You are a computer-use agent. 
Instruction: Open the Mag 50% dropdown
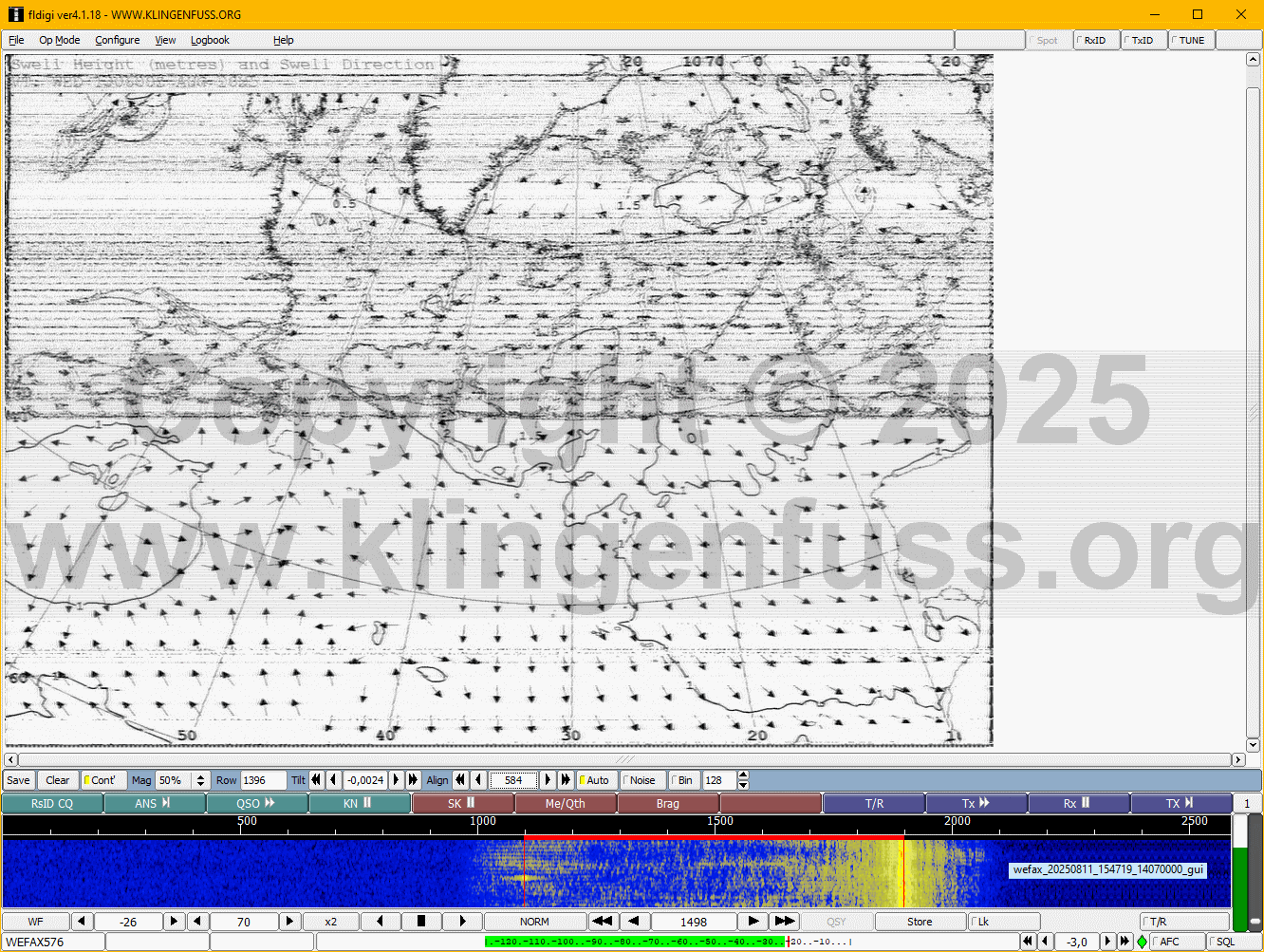[x=200, y=780]
